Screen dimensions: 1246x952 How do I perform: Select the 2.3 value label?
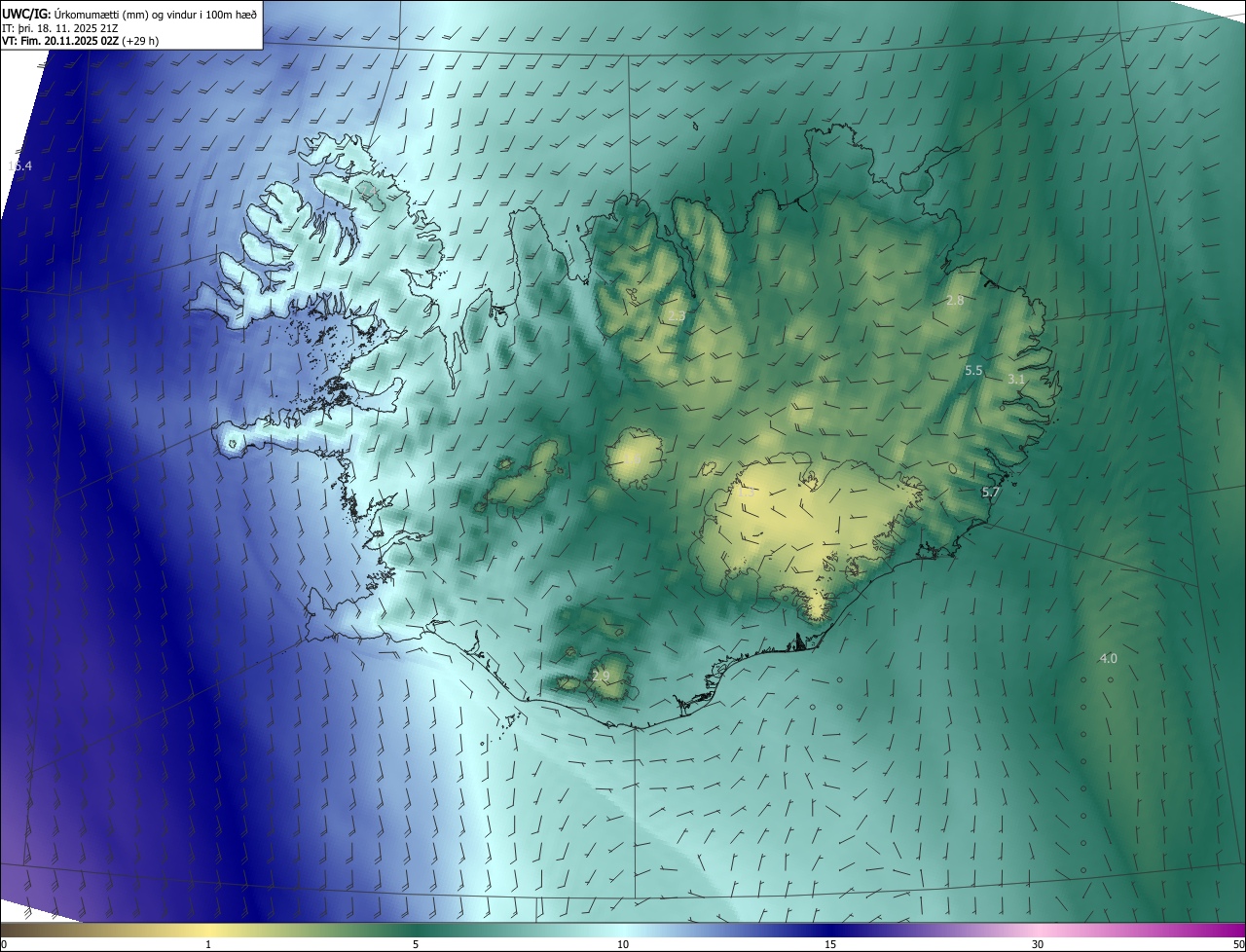(x=676, y=317)
